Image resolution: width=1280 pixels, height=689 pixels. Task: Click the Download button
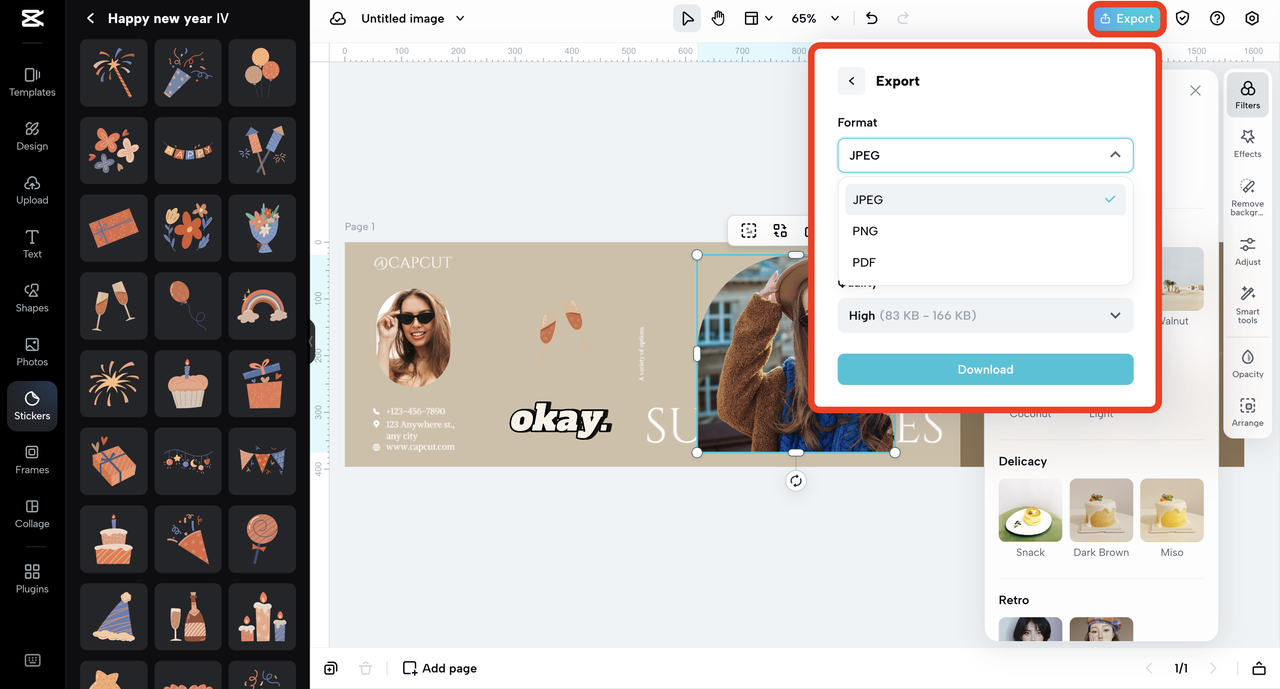(x=985, y=369)
